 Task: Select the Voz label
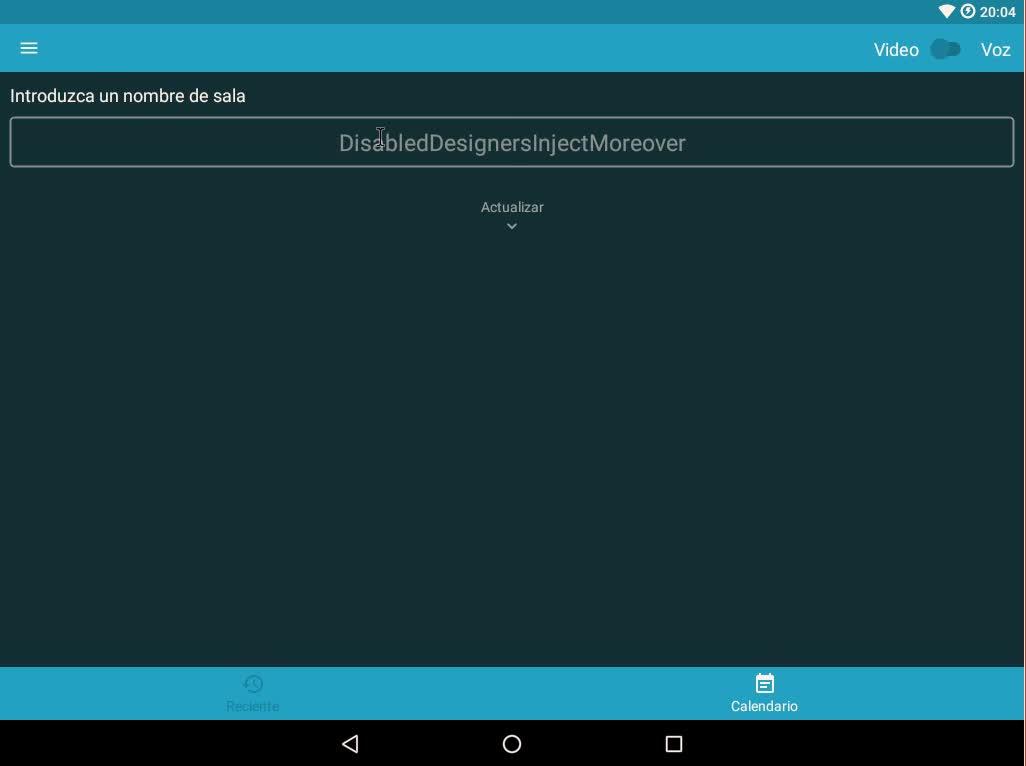tap(995, 50)
